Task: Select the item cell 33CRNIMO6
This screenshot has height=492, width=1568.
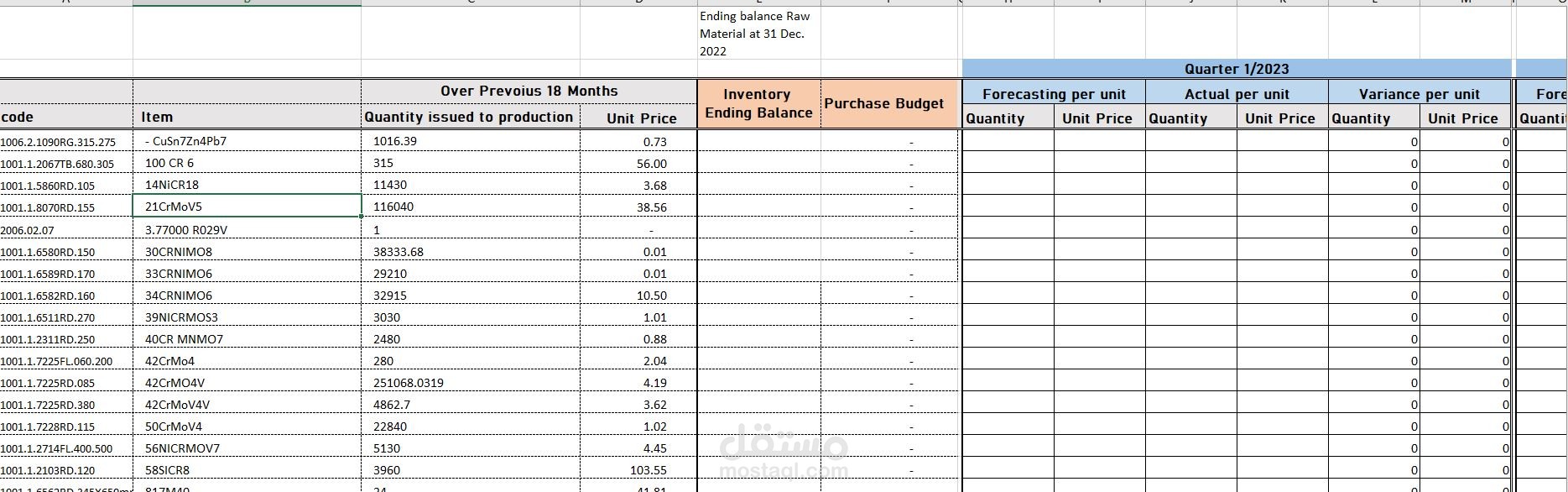Action: (247, 273)
